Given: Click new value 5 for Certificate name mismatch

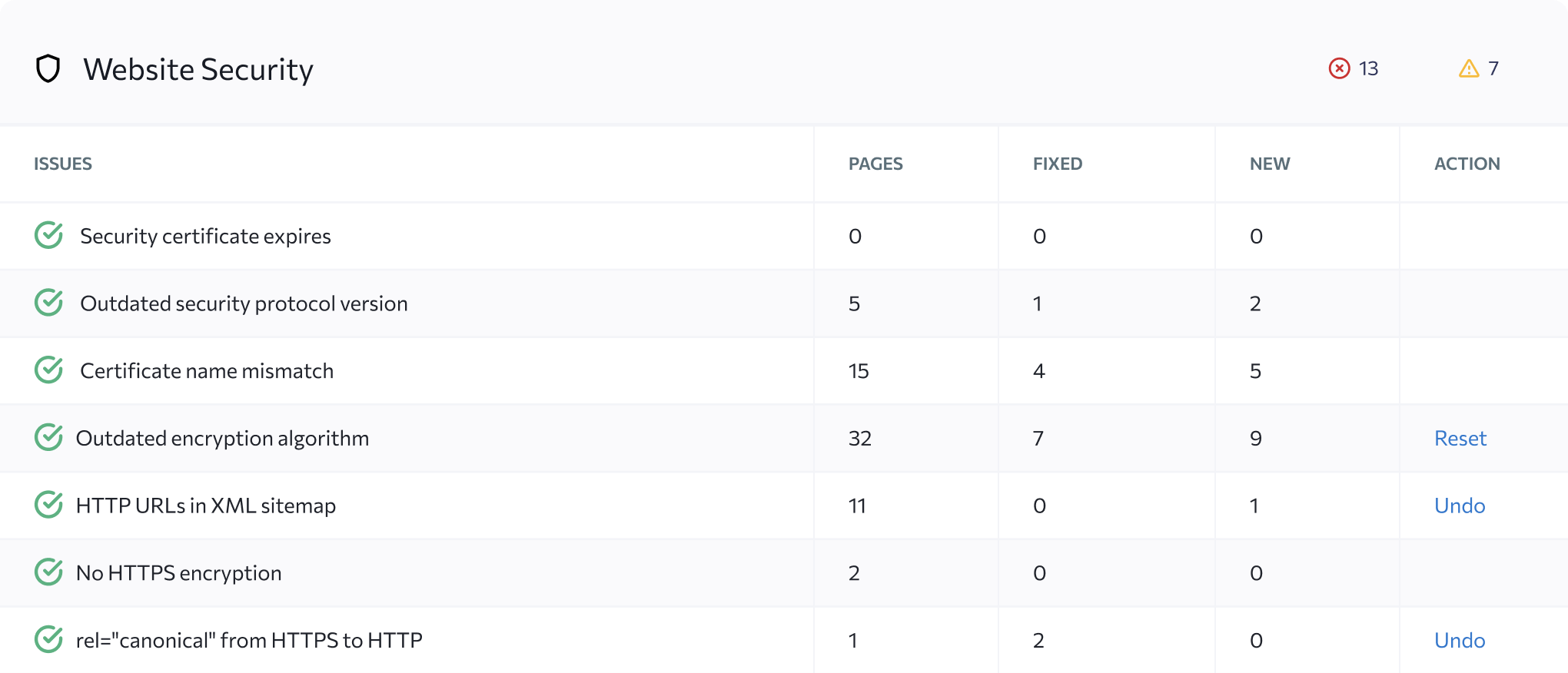Looking at the screenshot, I should (x=1255, y=371).
